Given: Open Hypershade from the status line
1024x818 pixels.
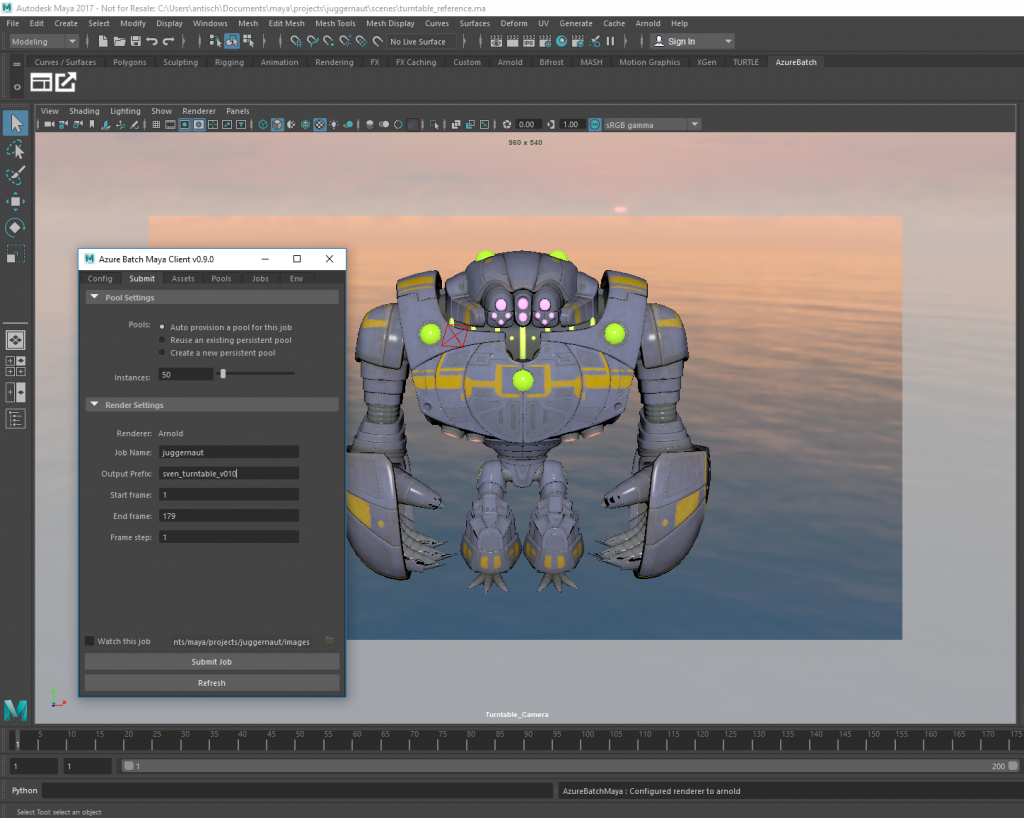Looking at the screenshot, I should click(x=562, y=41).
